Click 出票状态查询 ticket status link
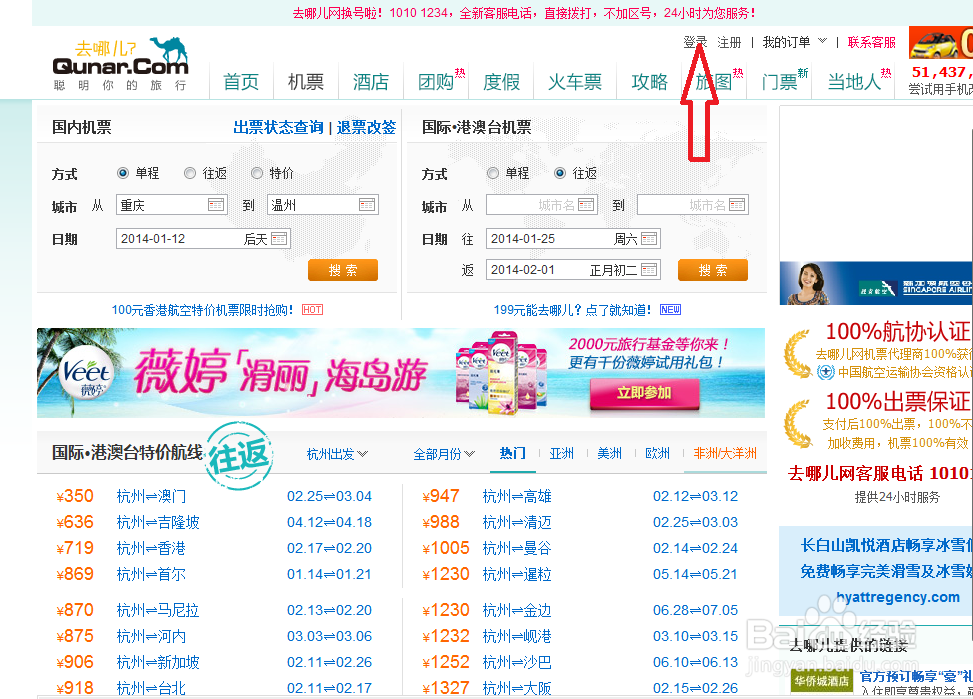 [x=278, y=127]
